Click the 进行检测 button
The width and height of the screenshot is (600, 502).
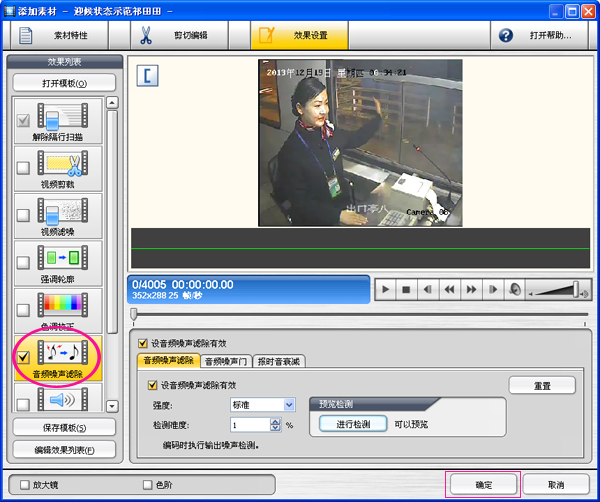point(353,424)
